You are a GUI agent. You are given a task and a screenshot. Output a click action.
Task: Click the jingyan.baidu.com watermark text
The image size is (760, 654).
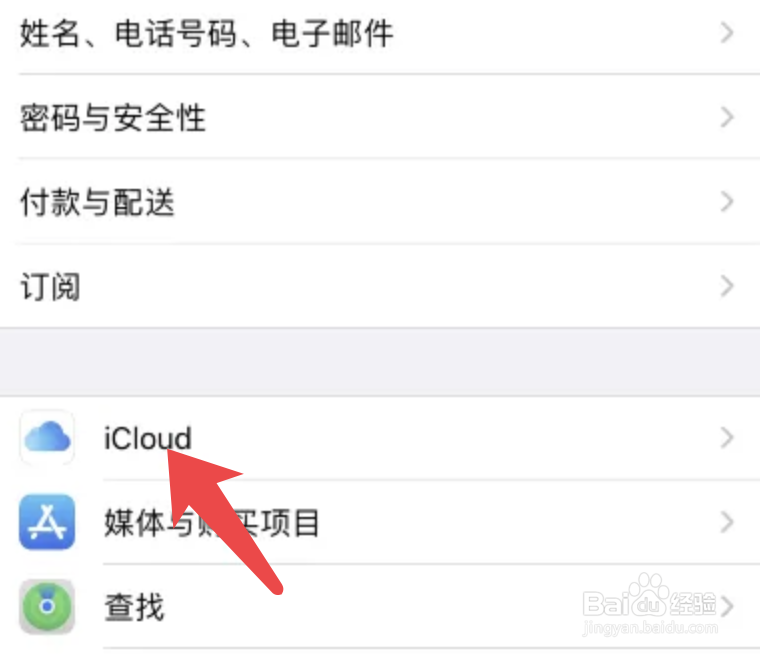650,628
